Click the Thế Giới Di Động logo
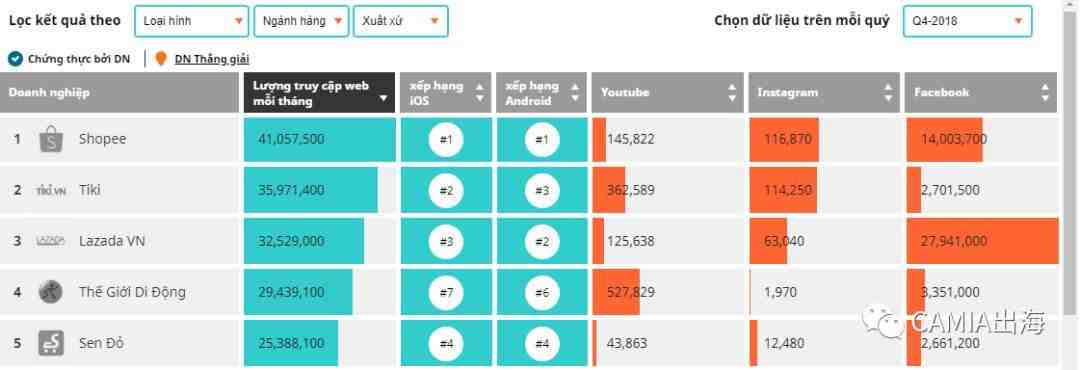This screenshot has width=1080, height=370. tap(51, 292)
